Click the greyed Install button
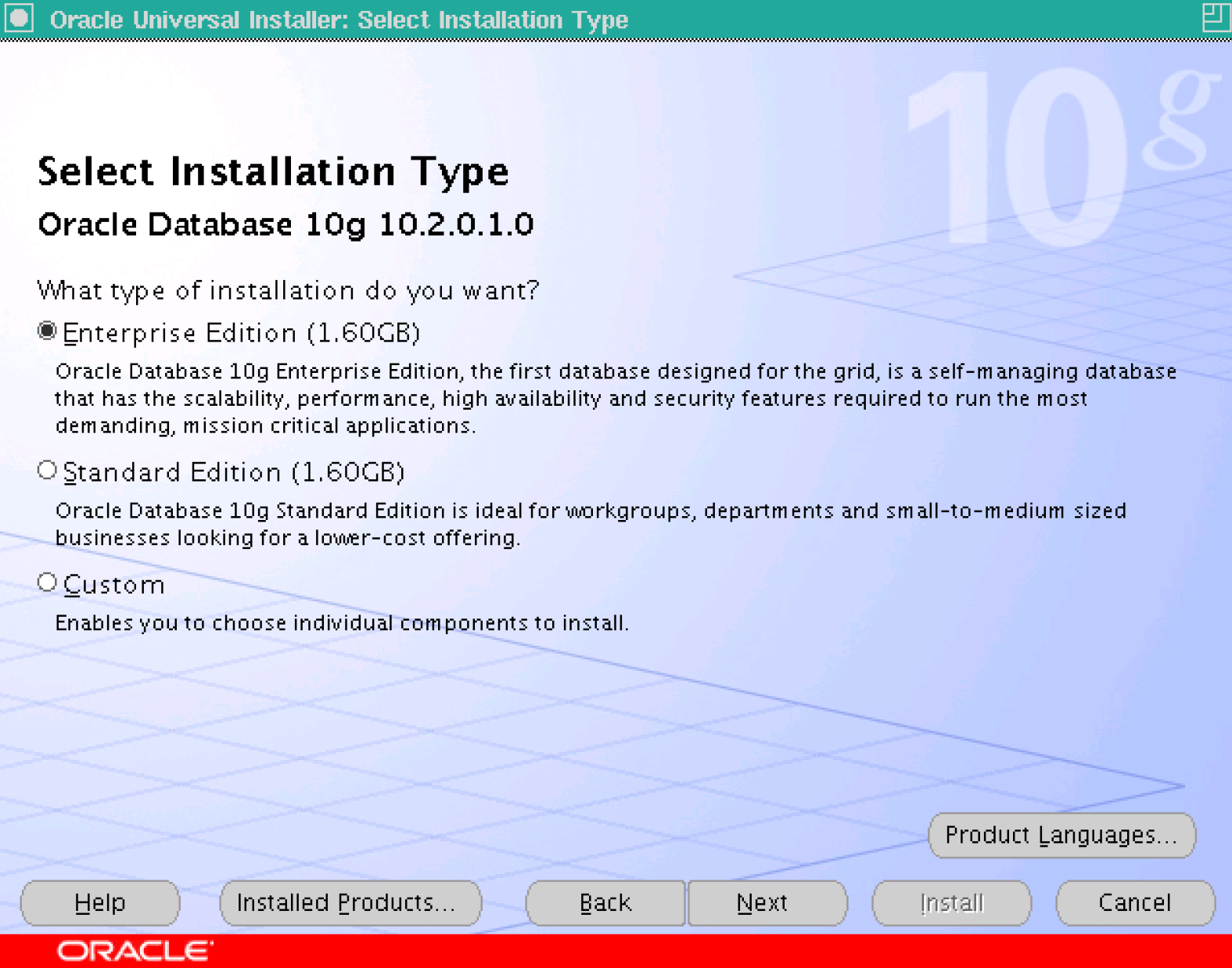Image resolution: width=1232 pixels, height=968 pixels. 951,903
